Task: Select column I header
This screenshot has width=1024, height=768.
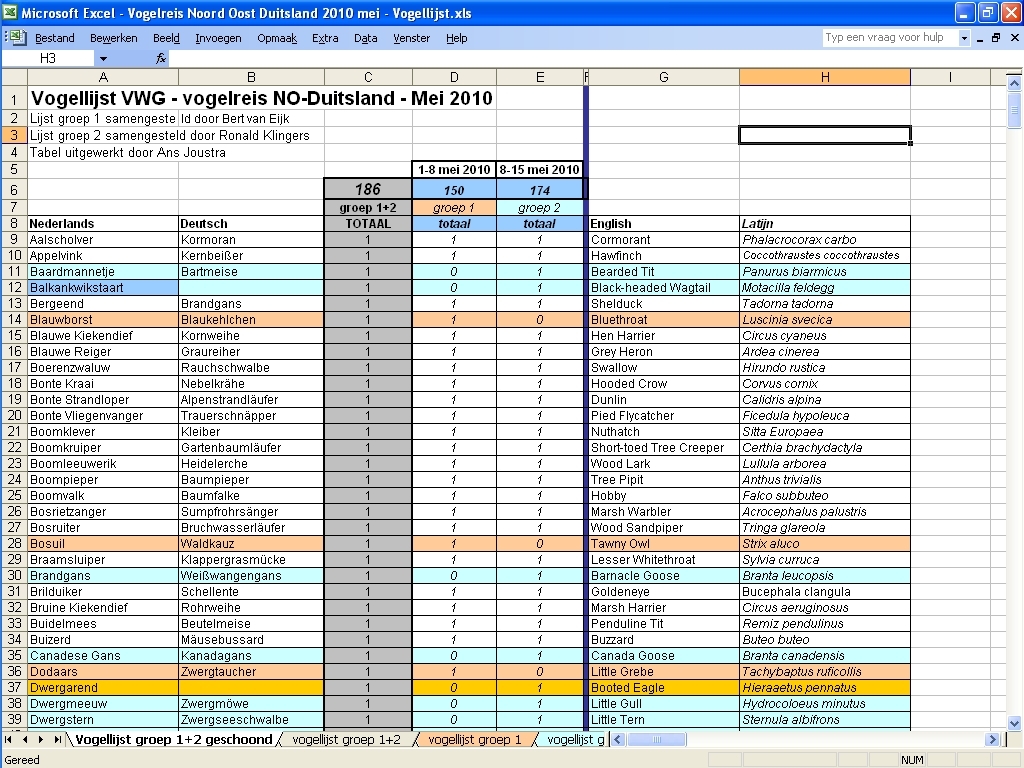Action: [x=950, y=77]
